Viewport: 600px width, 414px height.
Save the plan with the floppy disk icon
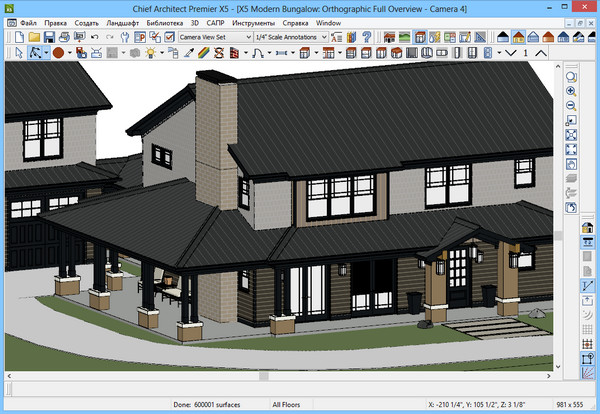click(x=49, y=37)
